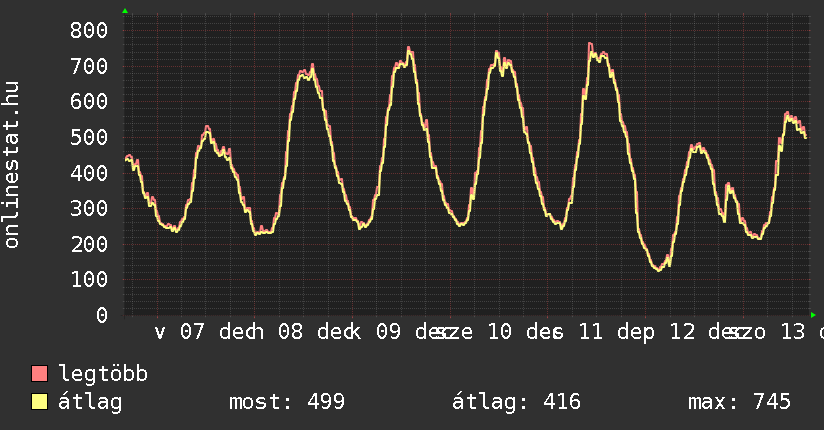
Task: Click the 500 label on y-axis
Action: click(x=88, y=138)
